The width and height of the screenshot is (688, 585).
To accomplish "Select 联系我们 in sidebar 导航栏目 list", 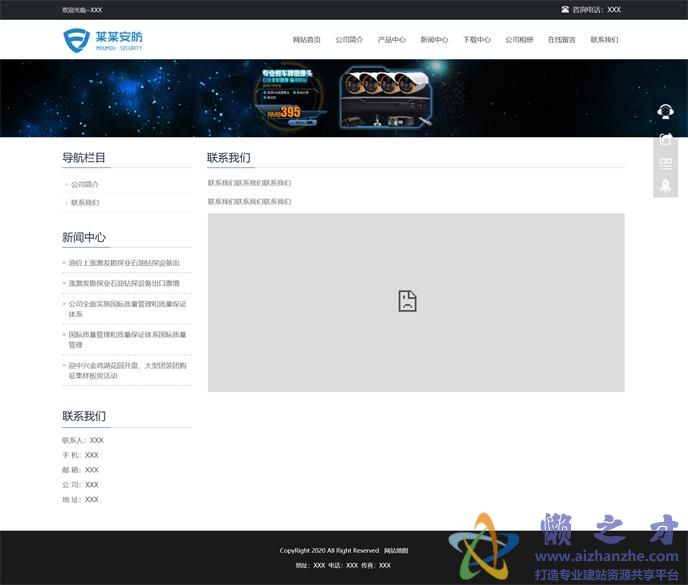I will [x=85, y=202].
